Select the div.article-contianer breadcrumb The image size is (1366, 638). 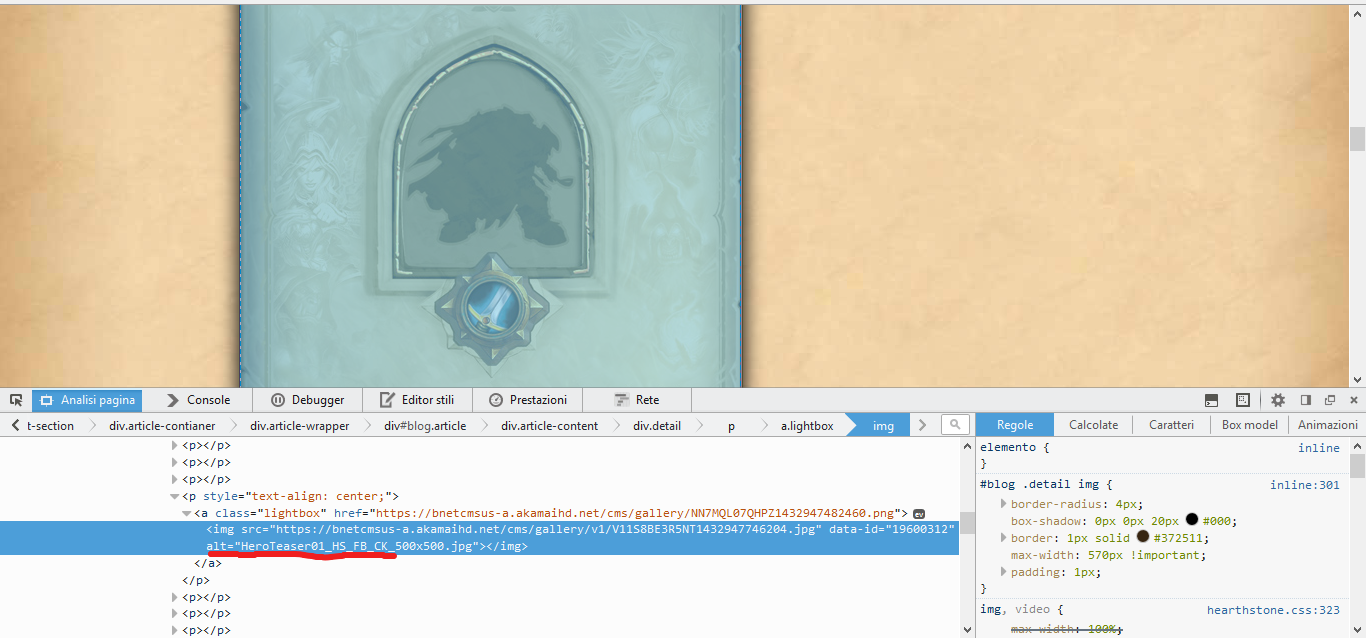(x=162, y=426)
